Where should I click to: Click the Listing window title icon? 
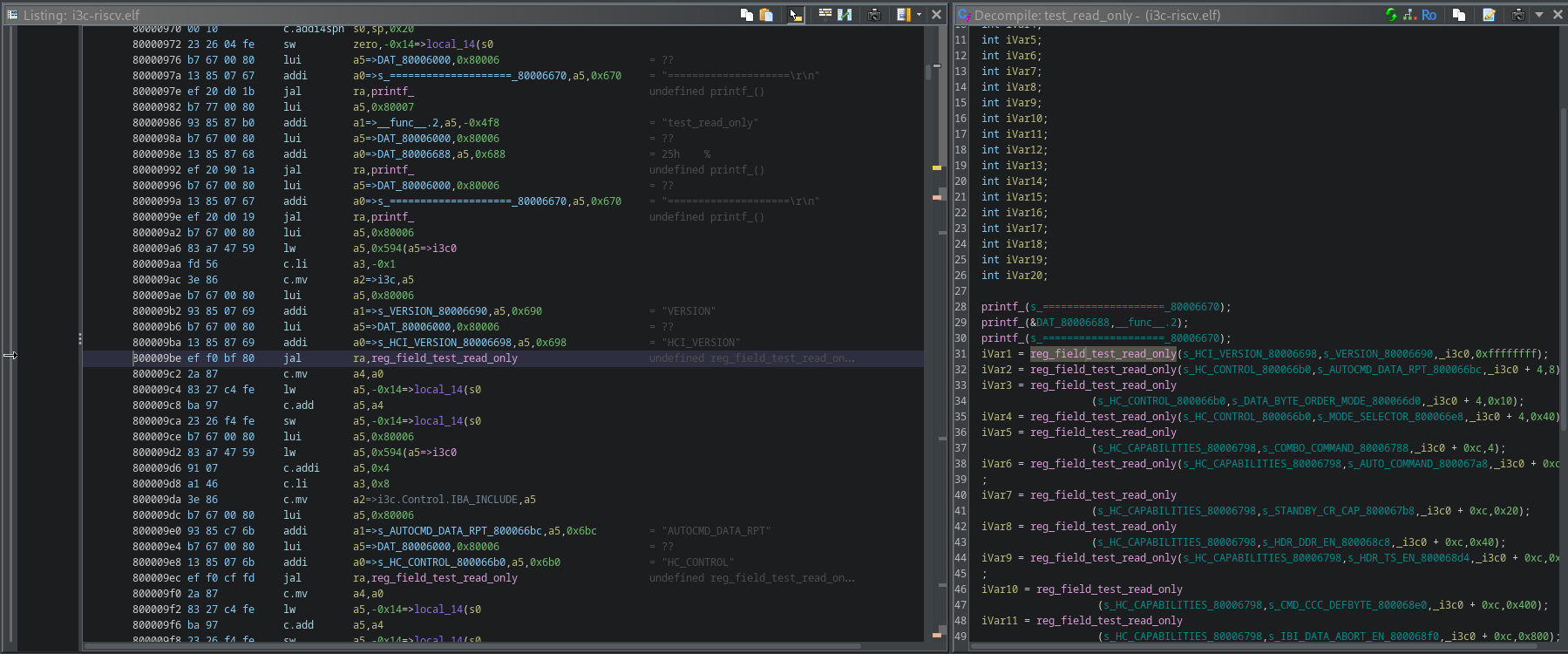12,15
